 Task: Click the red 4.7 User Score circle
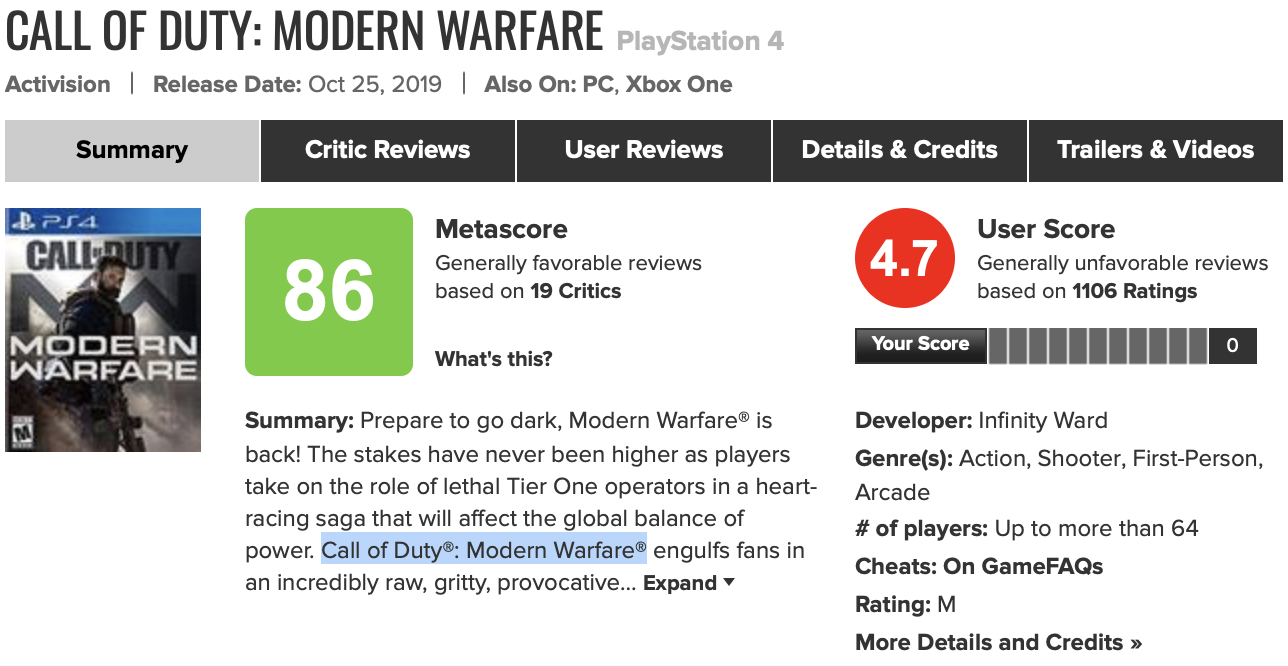(904, 260)
